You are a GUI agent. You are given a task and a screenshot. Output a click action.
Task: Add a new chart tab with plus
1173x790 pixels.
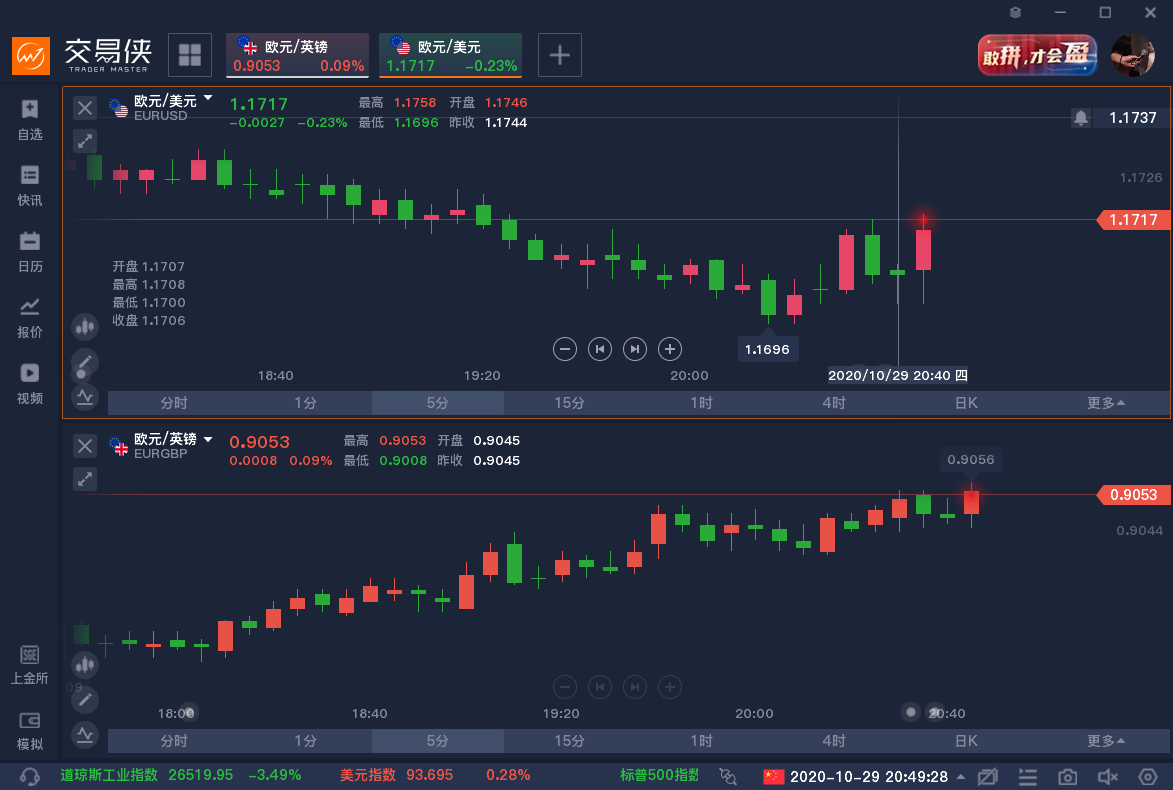click(x=560, y=55)
